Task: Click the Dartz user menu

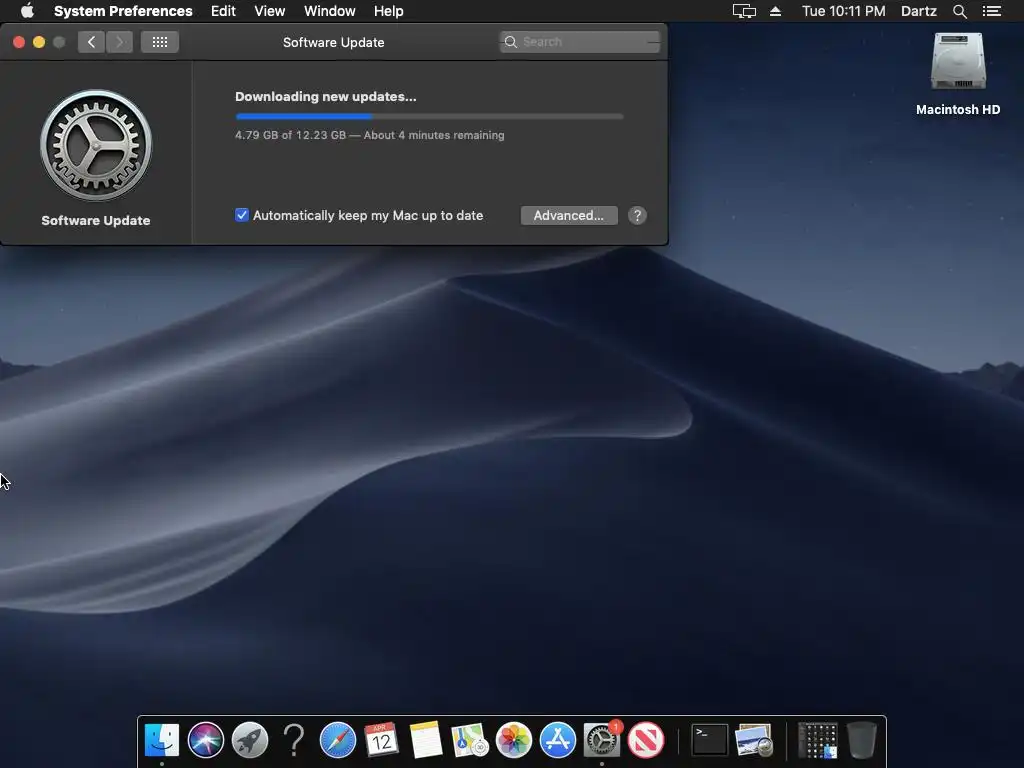Action: 919,11
